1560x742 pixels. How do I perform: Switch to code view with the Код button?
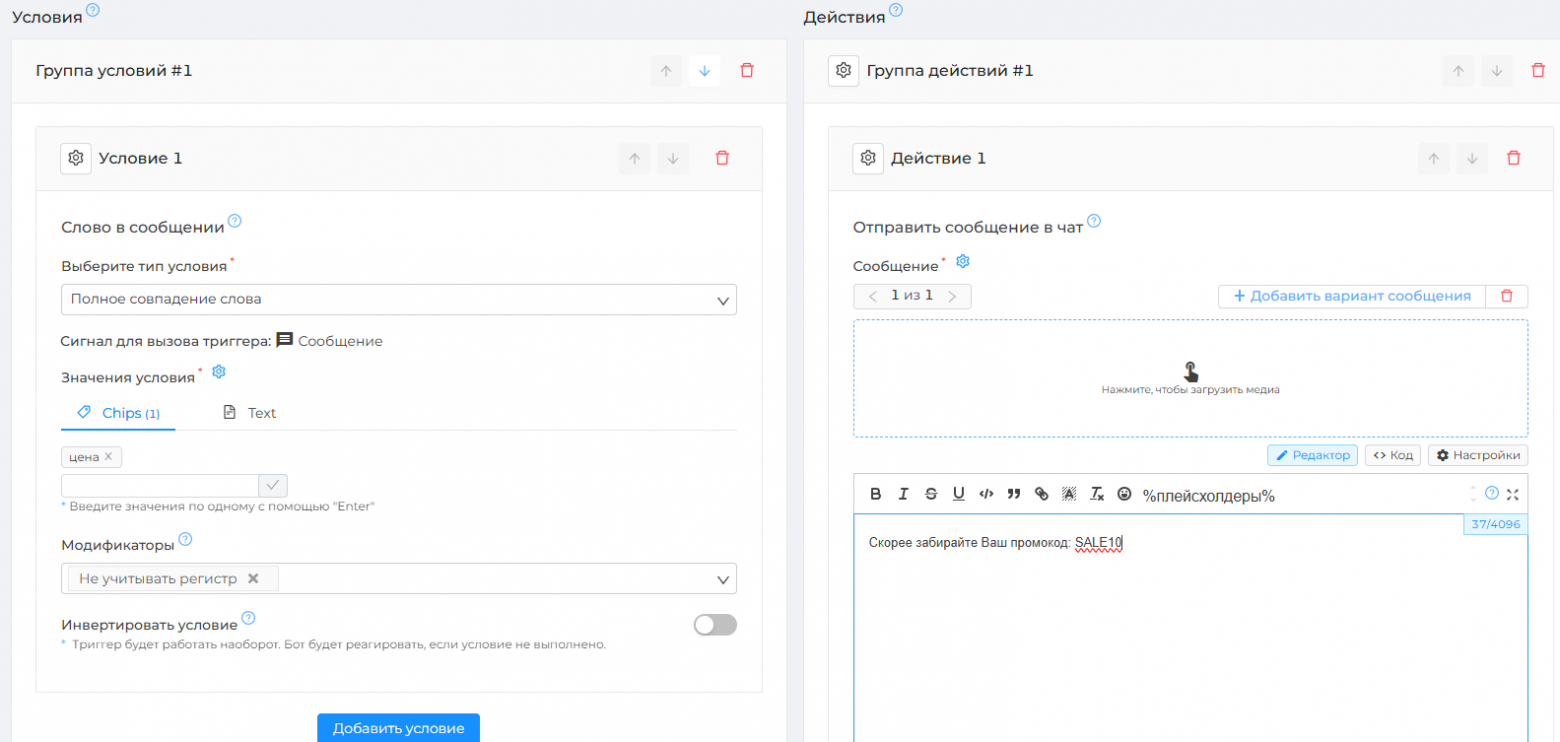coord(1392,455)
